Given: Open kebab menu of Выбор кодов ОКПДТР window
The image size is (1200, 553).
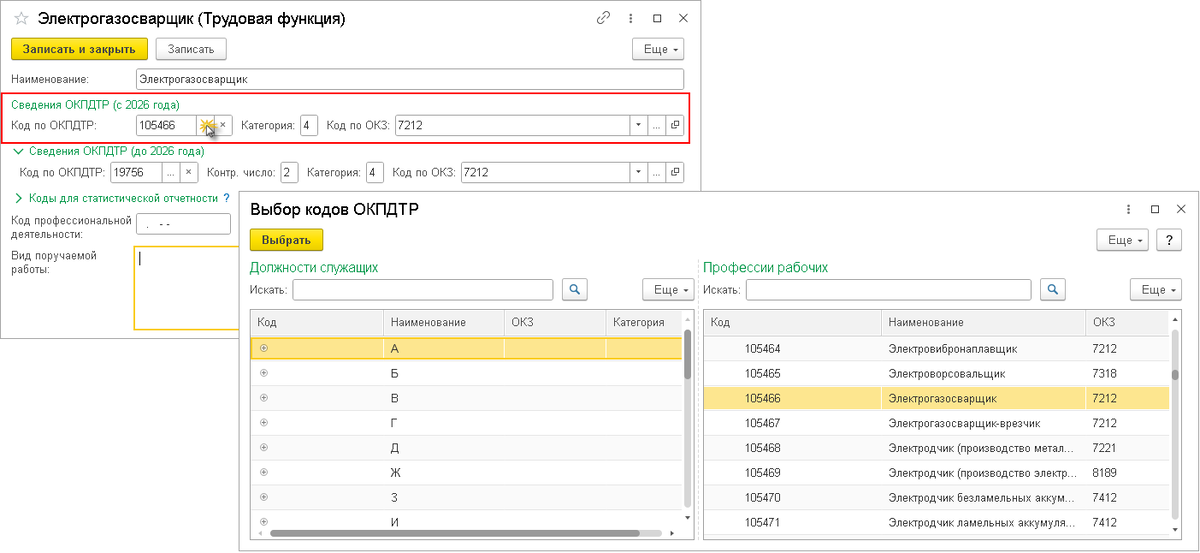Looking at the screenshot, I should [x=1130, y=209].
